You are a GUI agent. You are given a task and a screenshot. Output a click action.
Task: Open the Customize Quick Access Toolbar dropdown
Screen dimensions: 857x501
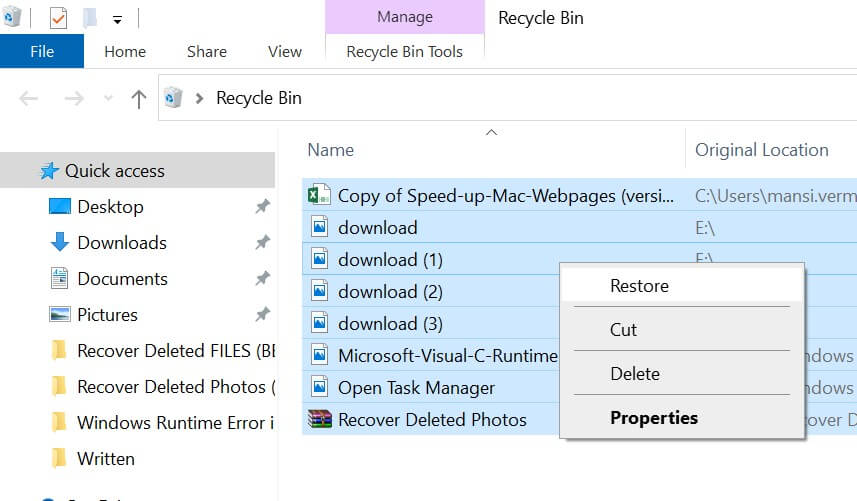(x=117, y=20)
